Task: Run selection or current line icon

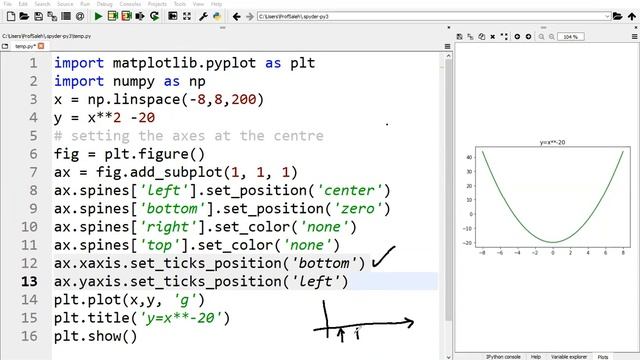Action: pyautogui.click(x=140, y=16)
